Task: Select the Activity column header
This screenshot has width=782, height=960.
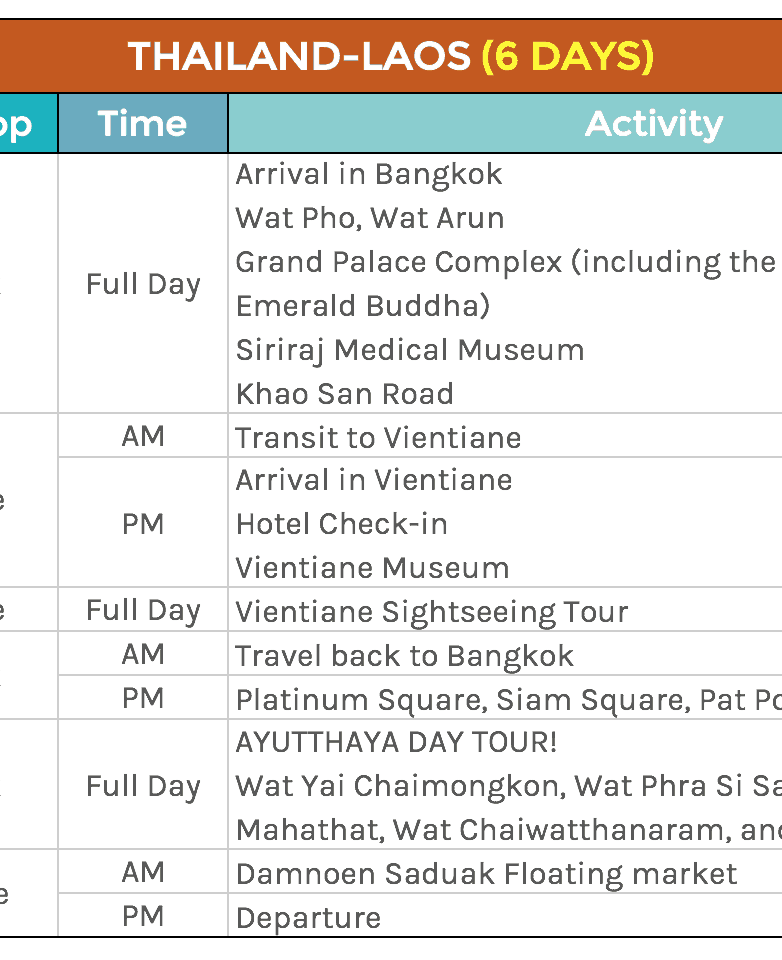Action: pyautogui.click(x=653, y=124)
